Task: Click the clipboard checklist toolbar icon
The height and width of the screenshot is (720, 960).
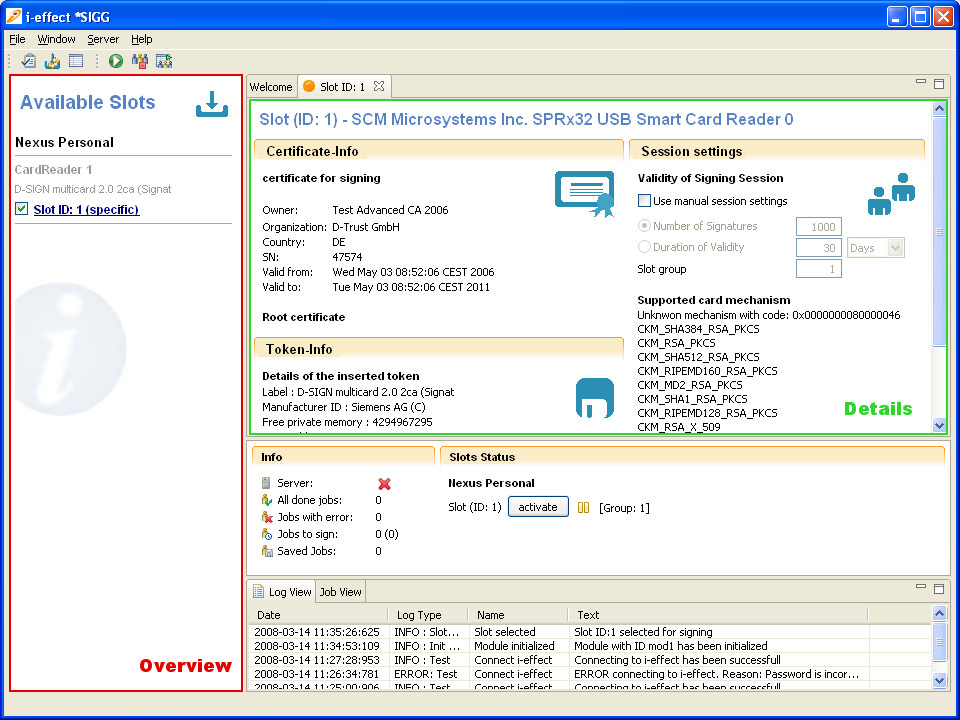Action: pos(29,61)
